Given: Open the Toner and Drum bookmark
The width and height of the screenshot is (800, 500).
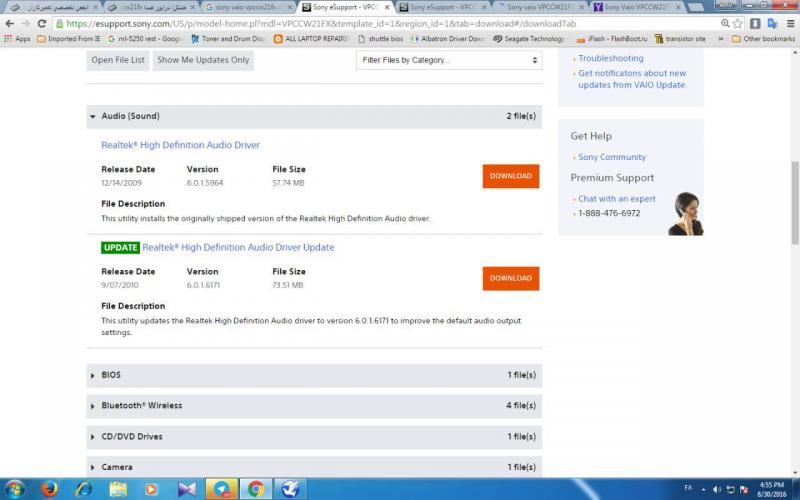Looking at the screenshot, I should [227, 39].
